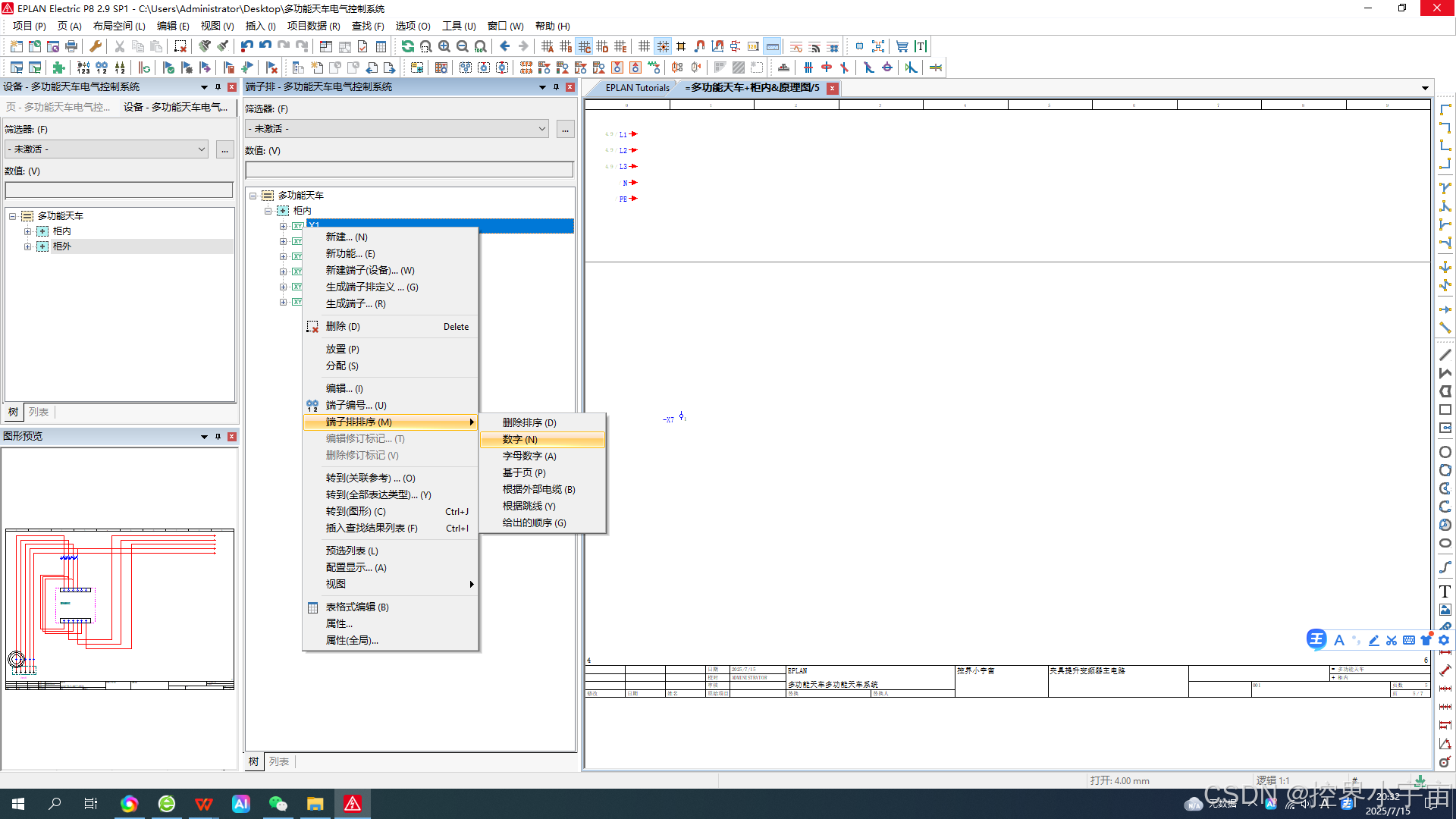Open the EPLAN app icon on the taskbar
The image size is (1456, 819).
353,804
